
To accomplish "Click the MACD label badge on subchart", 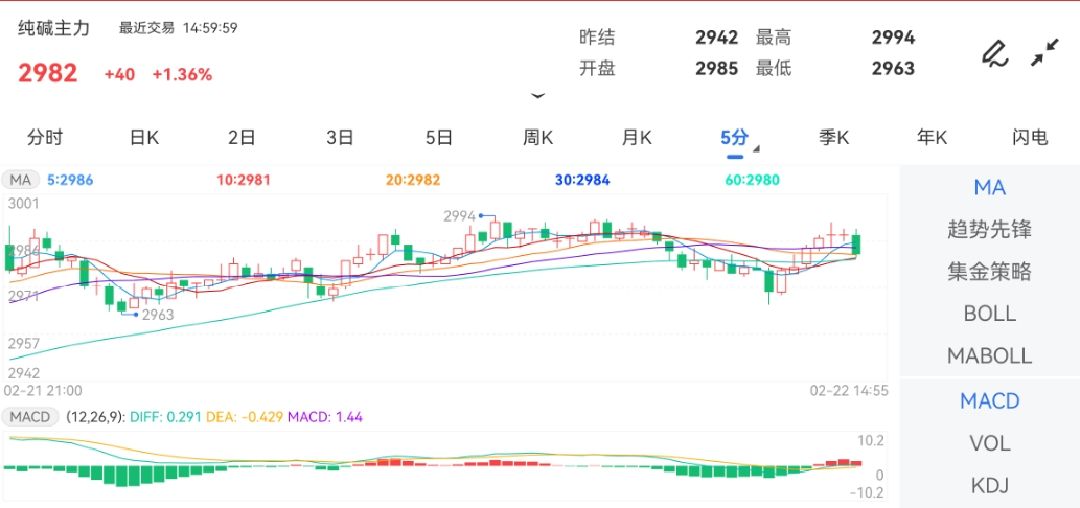I will 30,416.
